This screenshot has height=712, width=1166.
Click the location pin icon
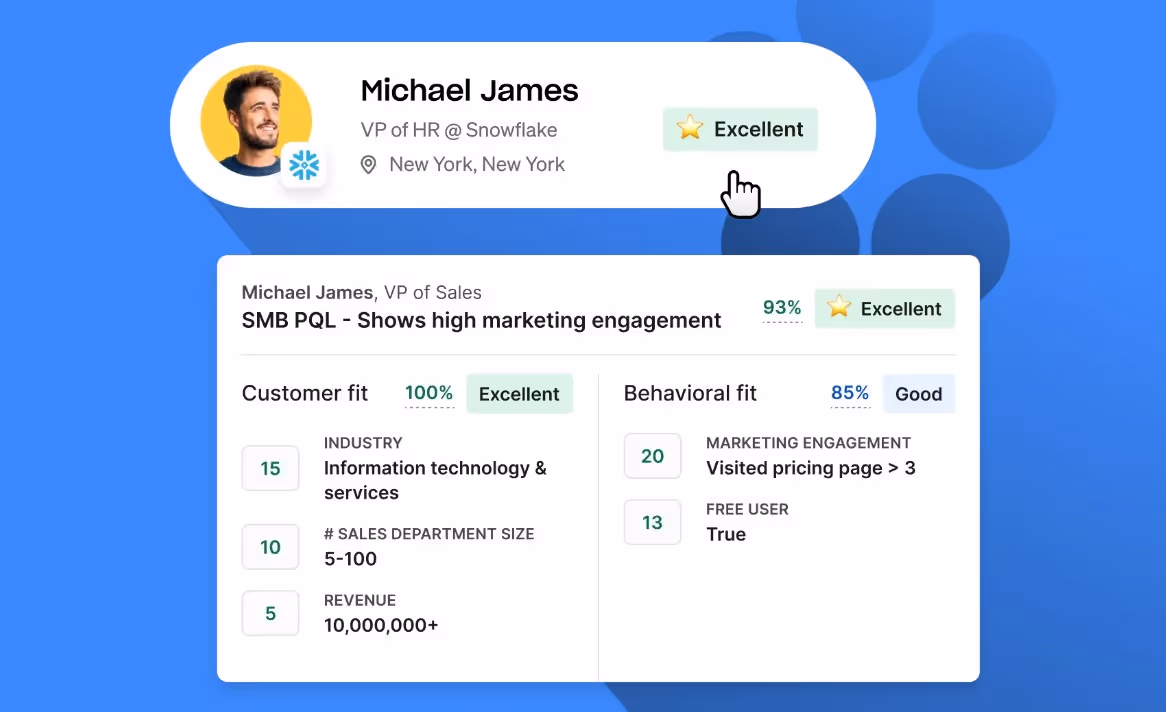pyautogui.click(x=369, y=164)
